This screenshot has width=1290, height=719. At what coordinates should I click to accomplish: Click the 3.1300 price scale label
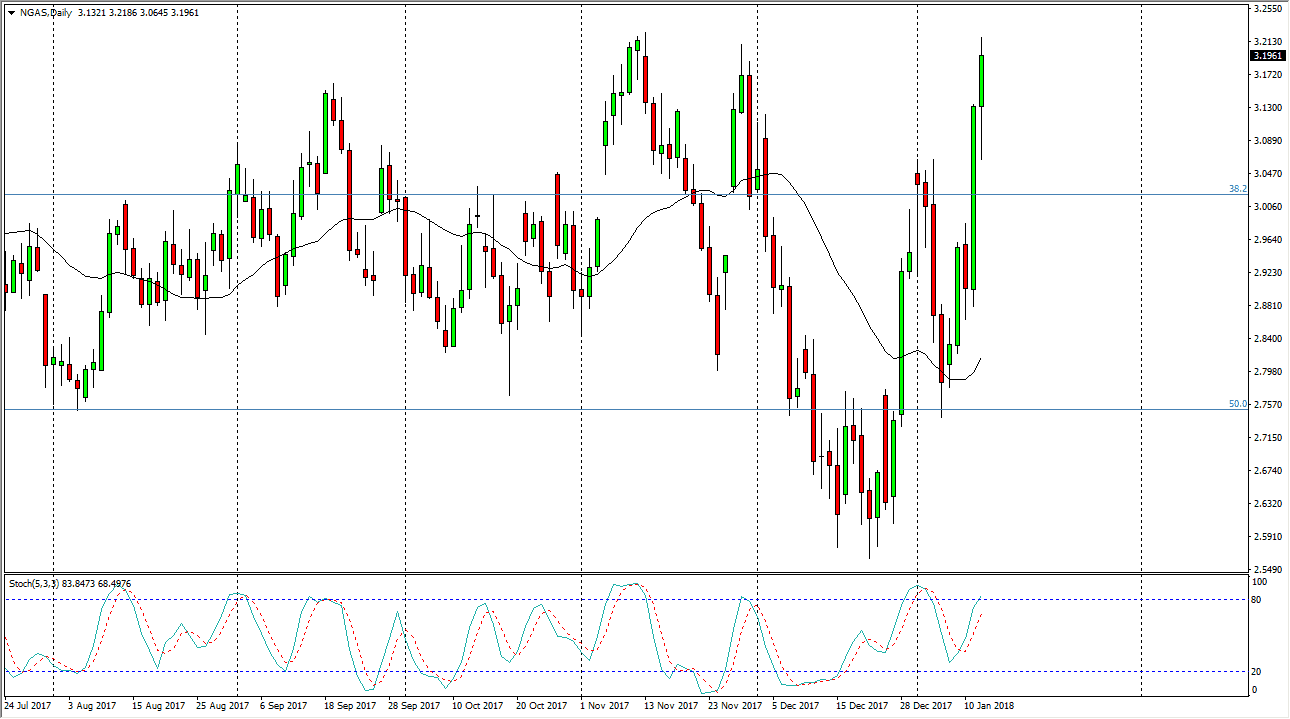click(x=1268, y=108)
